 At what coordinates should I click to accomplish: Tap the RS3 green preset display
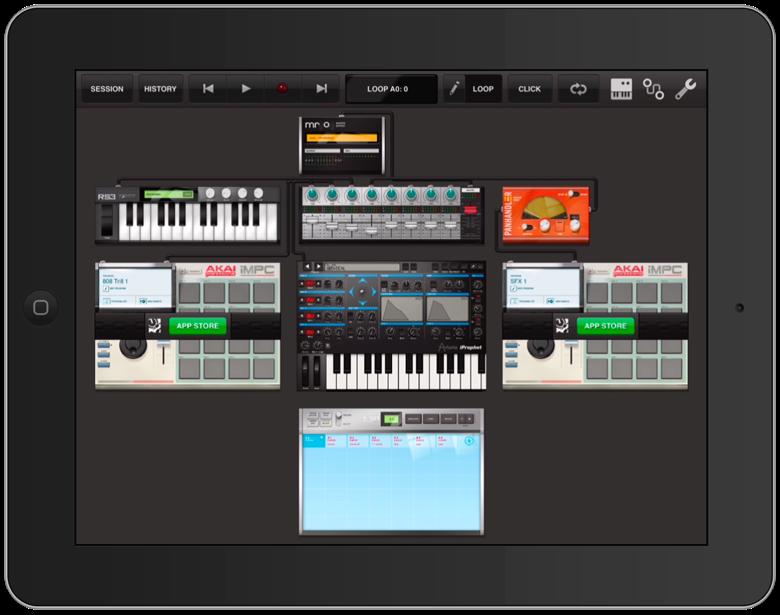(x=169, y=194)
